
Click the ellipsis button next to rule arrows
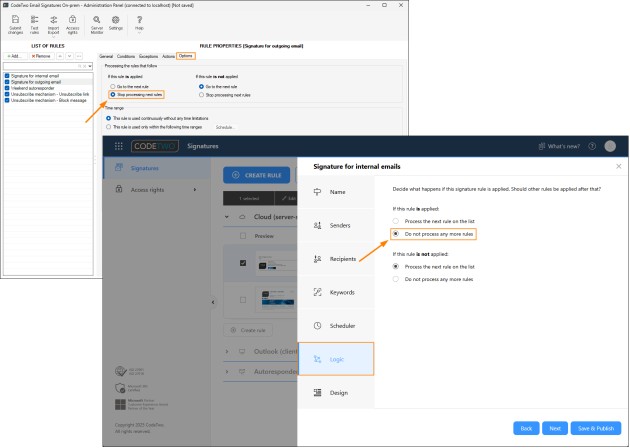click(79, 56)
